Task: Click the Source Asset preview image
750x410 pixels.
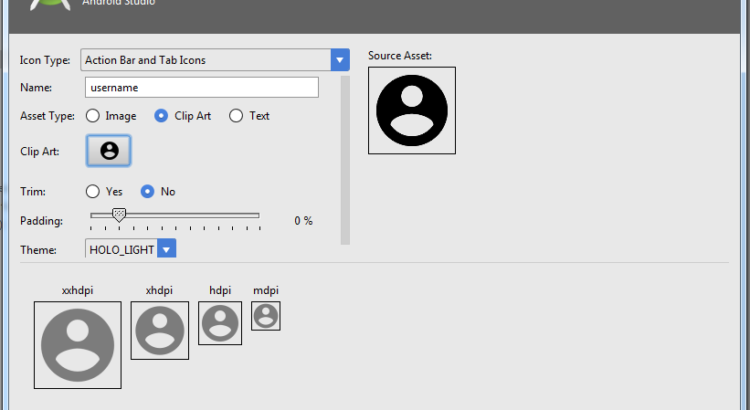Action: (411, 110)
